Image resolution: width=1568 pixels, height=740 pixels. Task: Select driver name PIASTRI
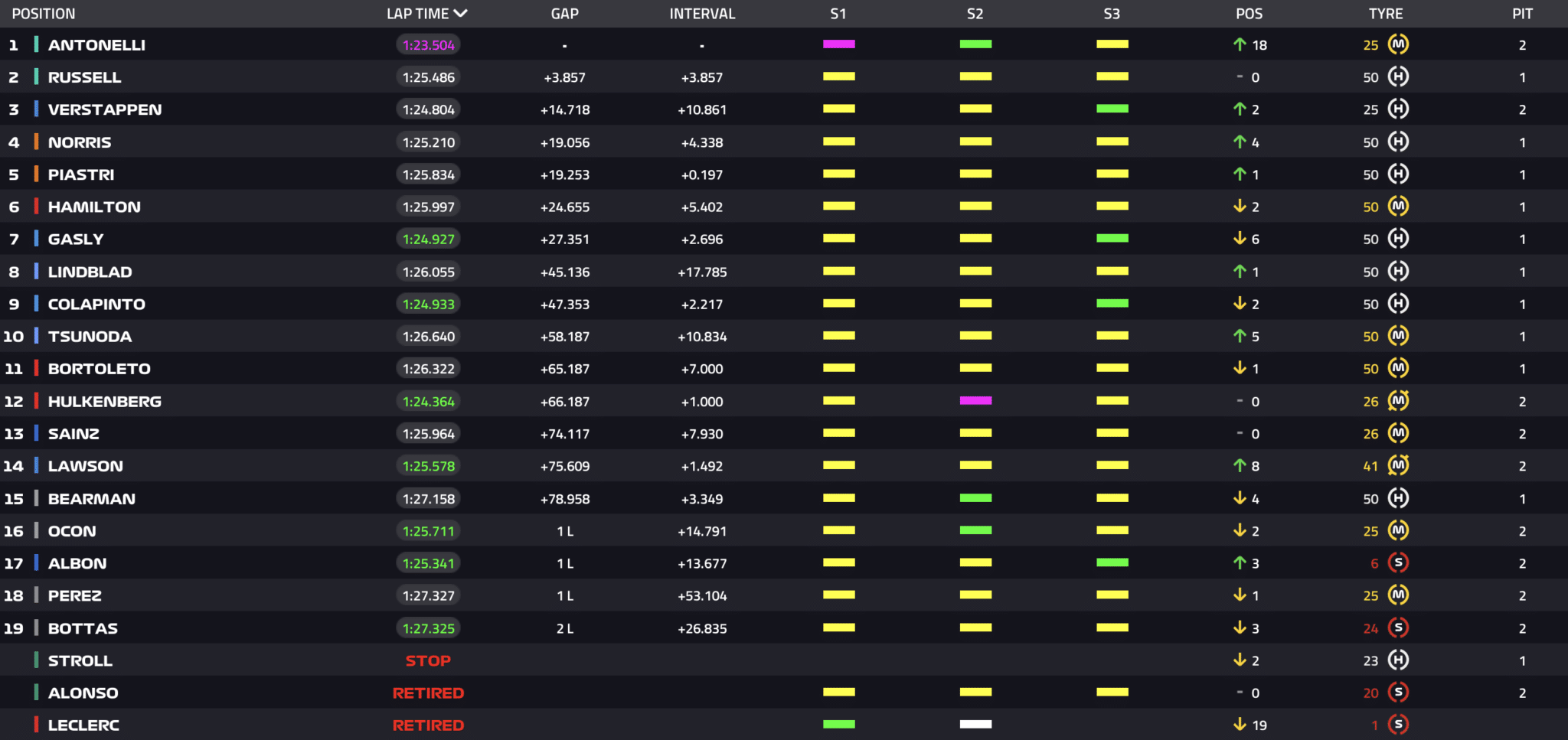click(81, 174)
